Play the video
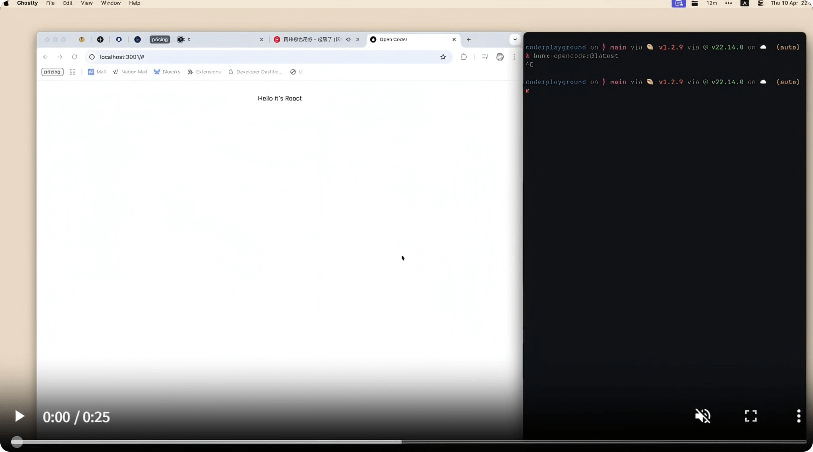The height and width of the screenshot is (452, 813). tap(18, 416)
